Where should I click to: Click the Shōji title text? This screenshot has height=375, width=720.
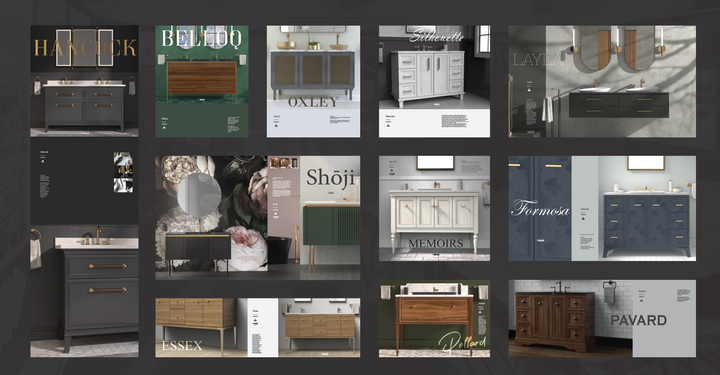330,177
